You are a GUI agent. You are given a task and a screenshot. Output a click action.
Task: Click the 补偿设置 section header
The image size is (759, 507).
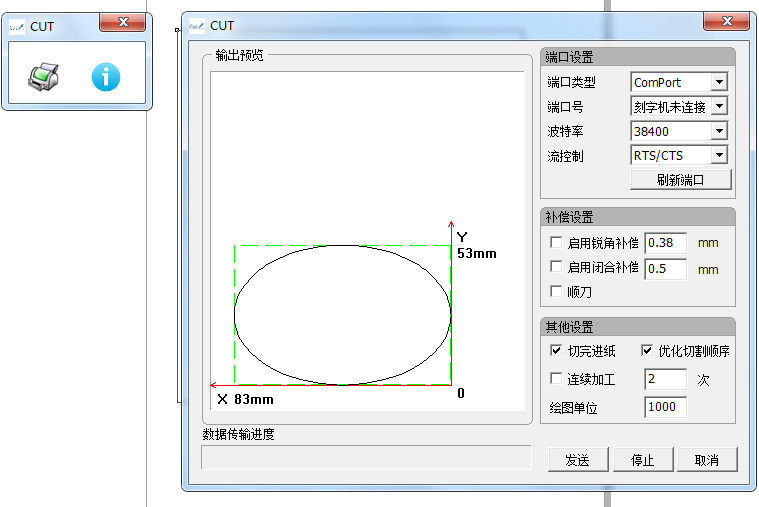(x=638, y=217)
